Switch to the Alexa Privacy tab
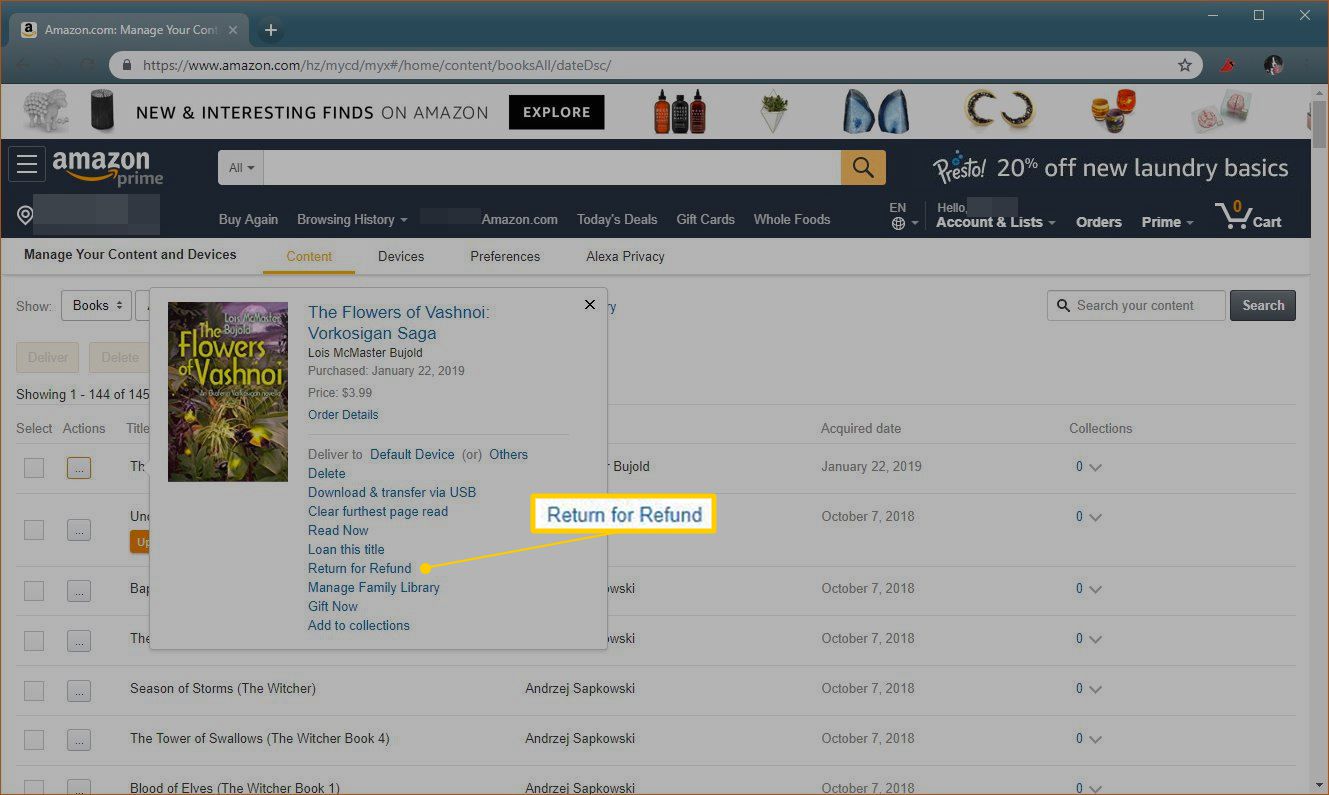Screen dimensions: 1329x795 point(625,256)
